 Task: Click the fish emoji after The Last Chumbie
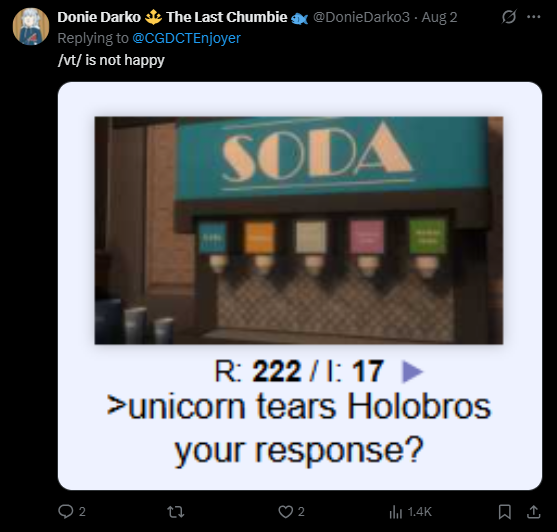coord(299,18)
